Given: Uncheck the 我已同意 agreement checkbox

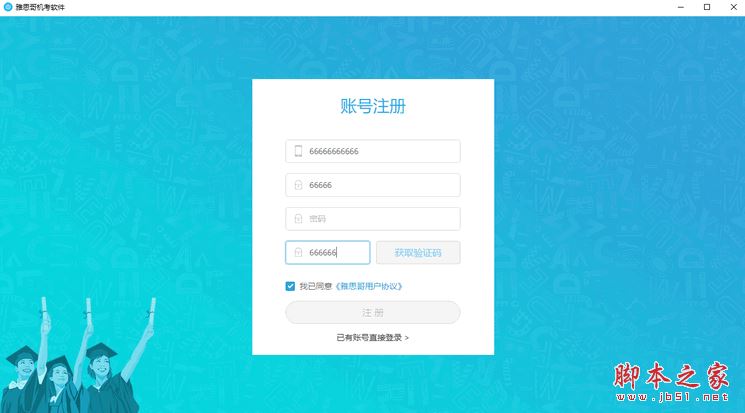Looking at the screenshot, I should click(x=290, y=286).
